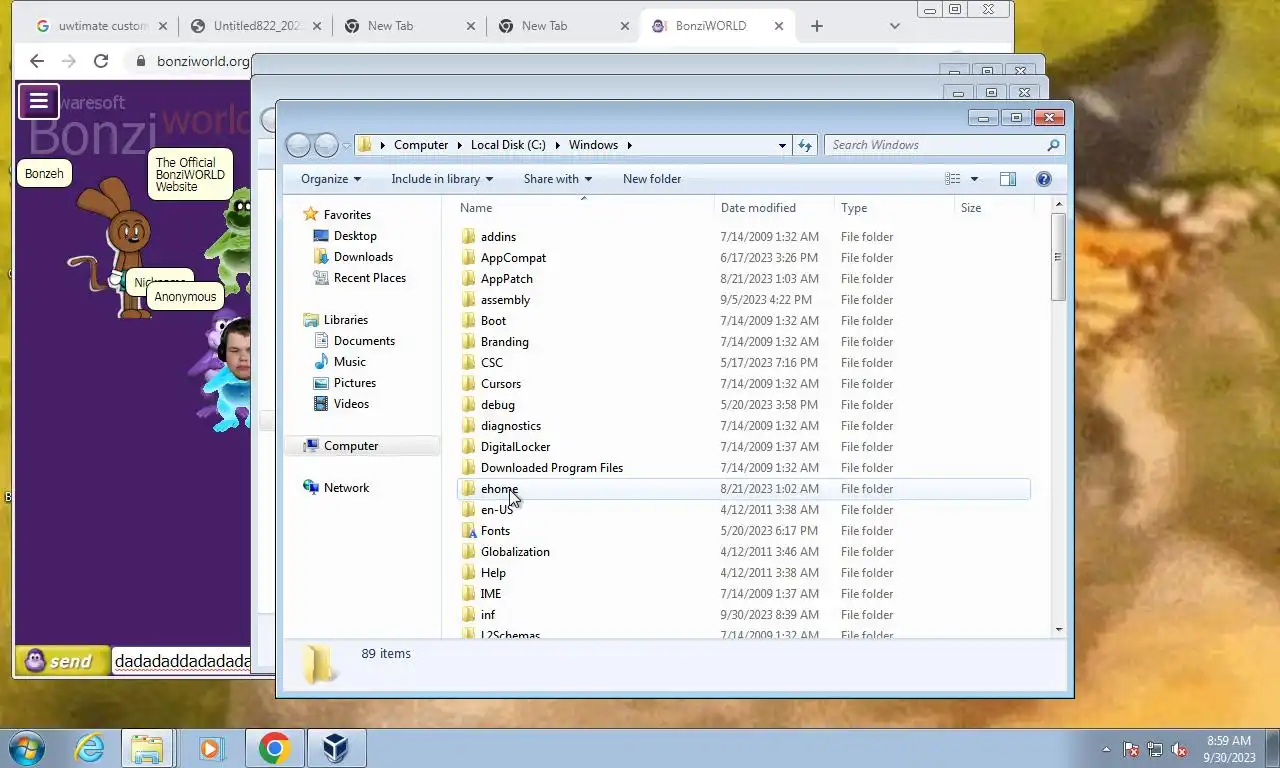Open the VirtualBox taskbar icon

click(335, 748)
